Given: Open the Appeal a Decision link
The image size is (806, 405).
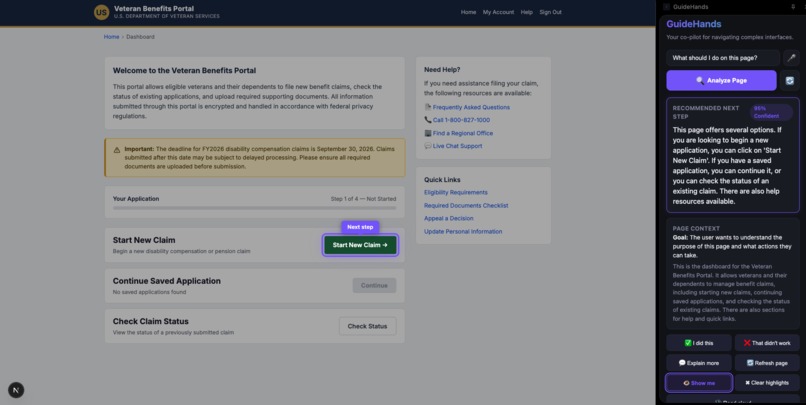Looking at the screenshot, I should [x=449, y=218].
